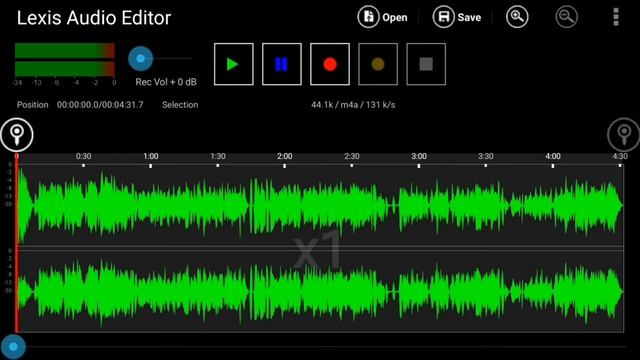Screen dimensions: 640x360
Task: Pause playback with the blue pause button
Action: (x=282, y=64)
